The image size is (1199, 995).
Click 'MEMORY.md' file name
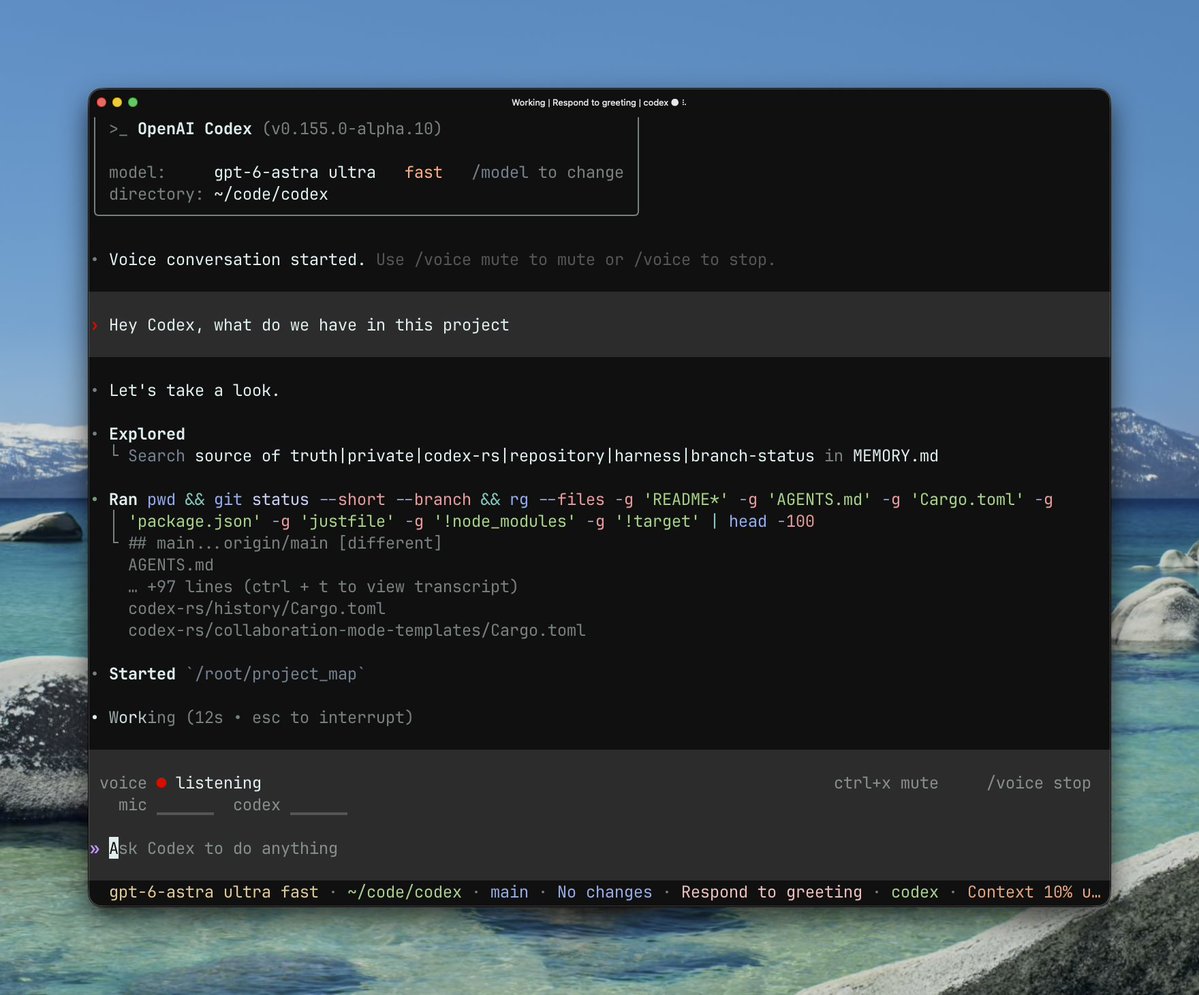point(895,456)
